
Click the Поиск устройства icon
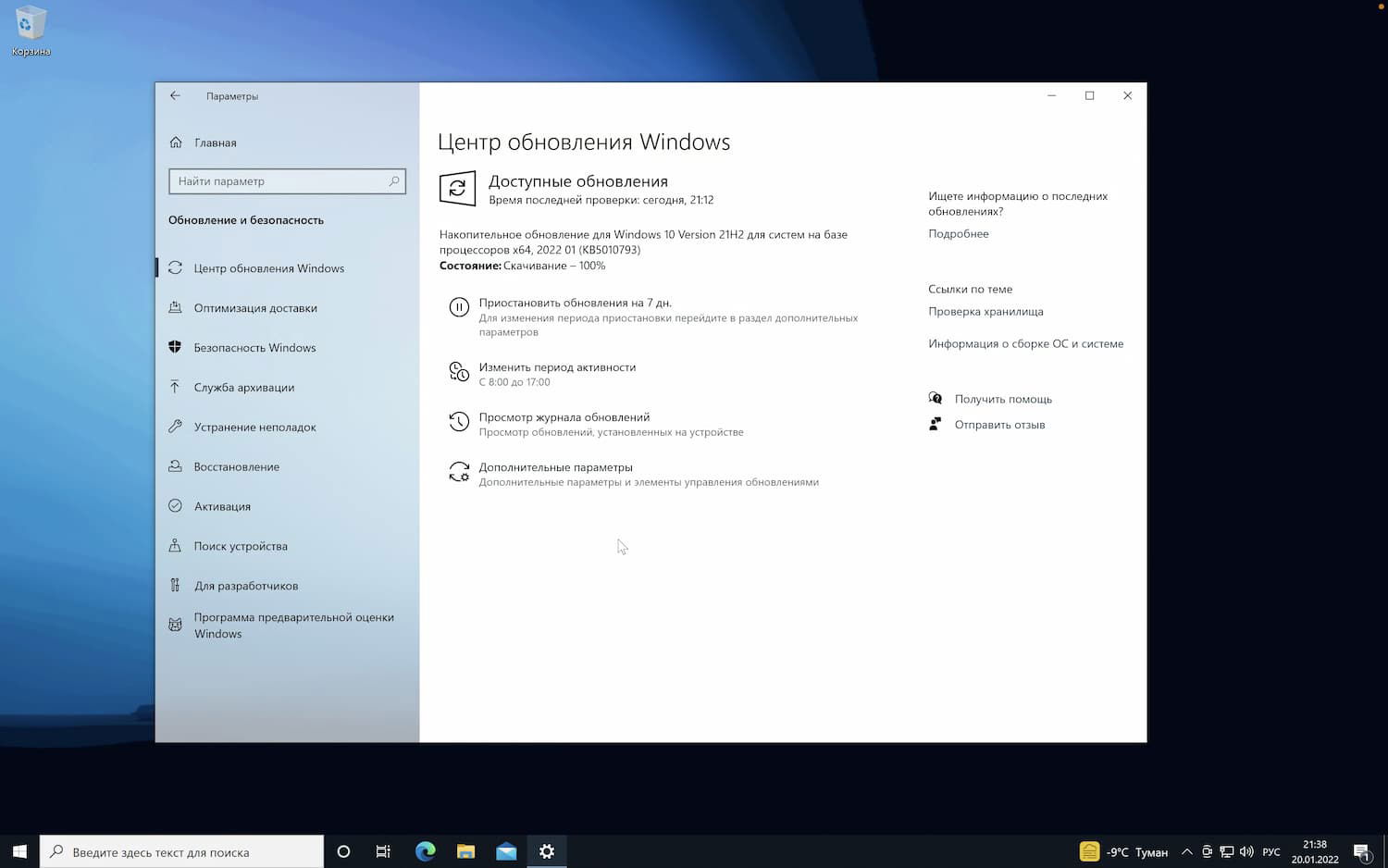pos(175,546)
